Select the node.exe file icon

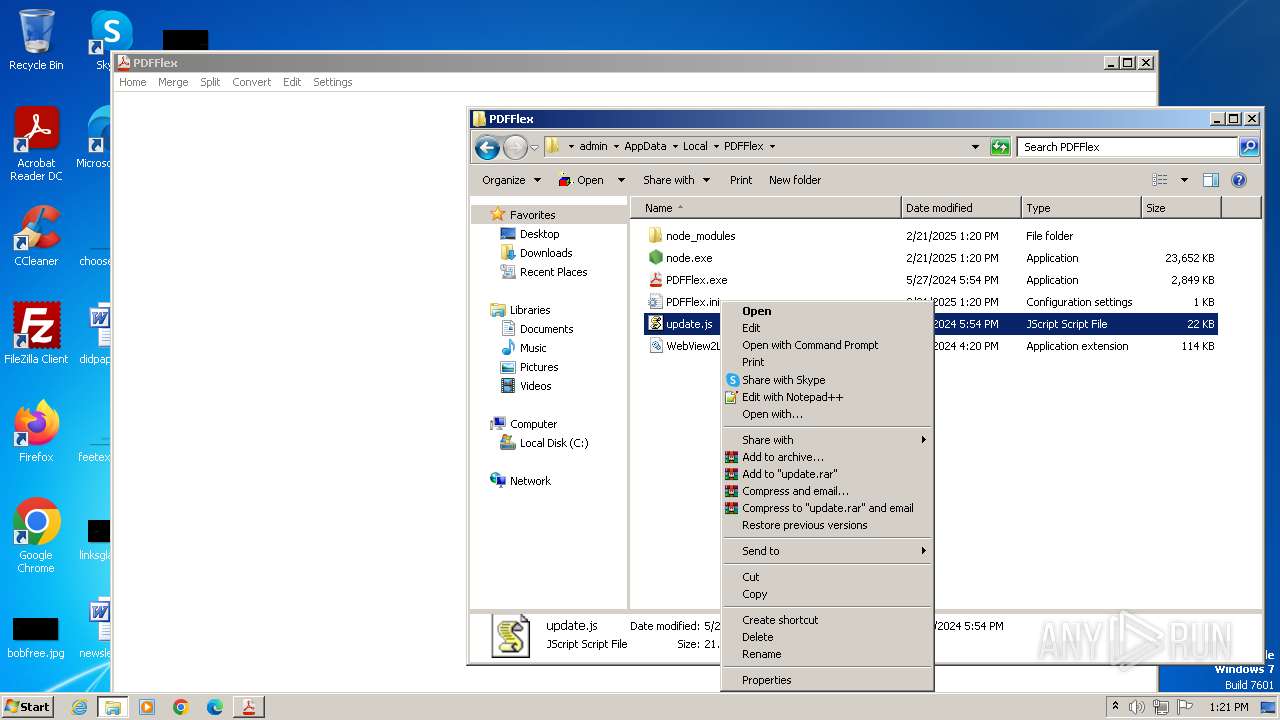656,258
